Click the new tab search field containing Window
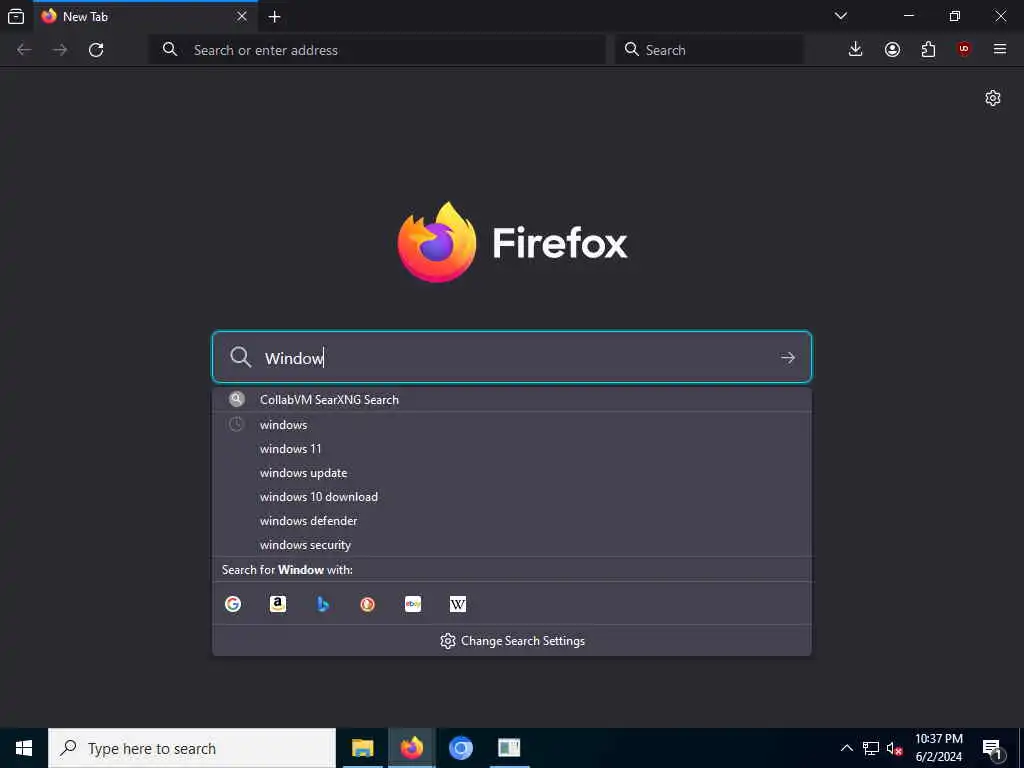The image size is (1024, 768). pos(512,357)
